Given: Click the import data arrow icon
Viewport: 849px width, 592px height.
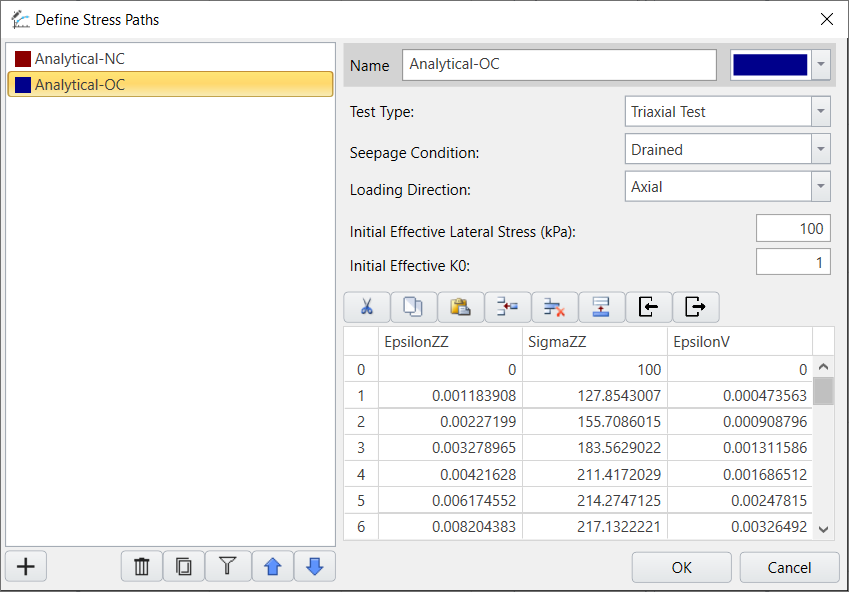Looking at the screenshot, I should [648, 307].
